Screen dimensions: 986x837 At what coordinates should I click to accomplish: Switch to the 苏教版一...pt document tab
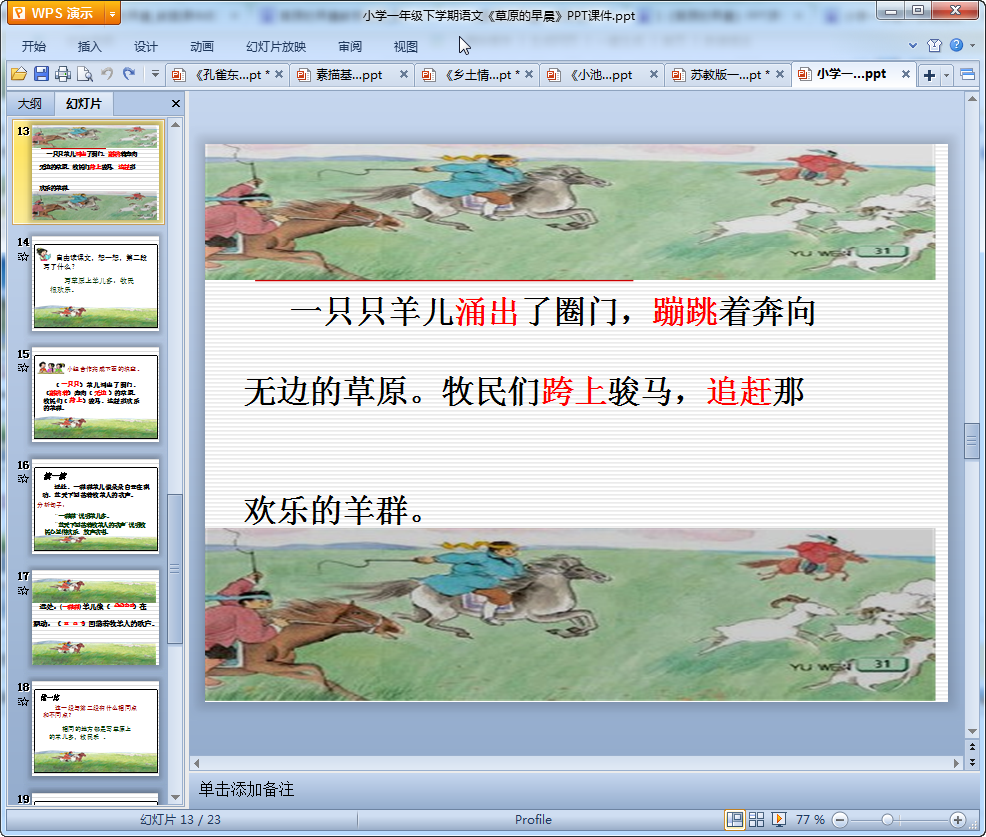725,75
